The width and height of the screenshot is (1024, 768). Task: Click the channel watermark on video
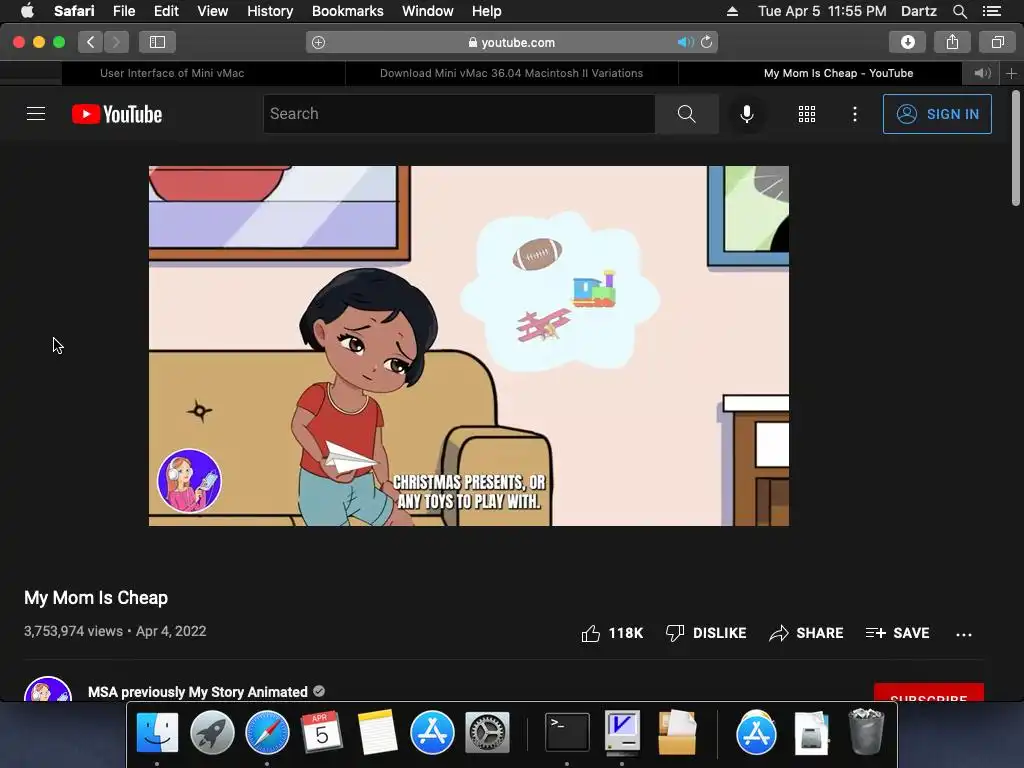tap(189, 481)
